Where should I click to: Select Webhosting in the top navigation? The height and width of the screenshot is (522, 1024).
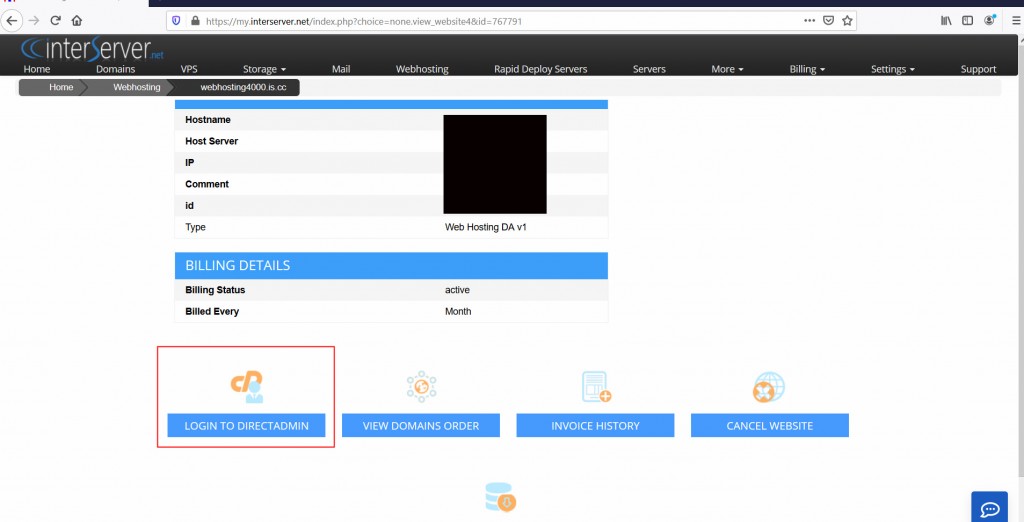422,69
